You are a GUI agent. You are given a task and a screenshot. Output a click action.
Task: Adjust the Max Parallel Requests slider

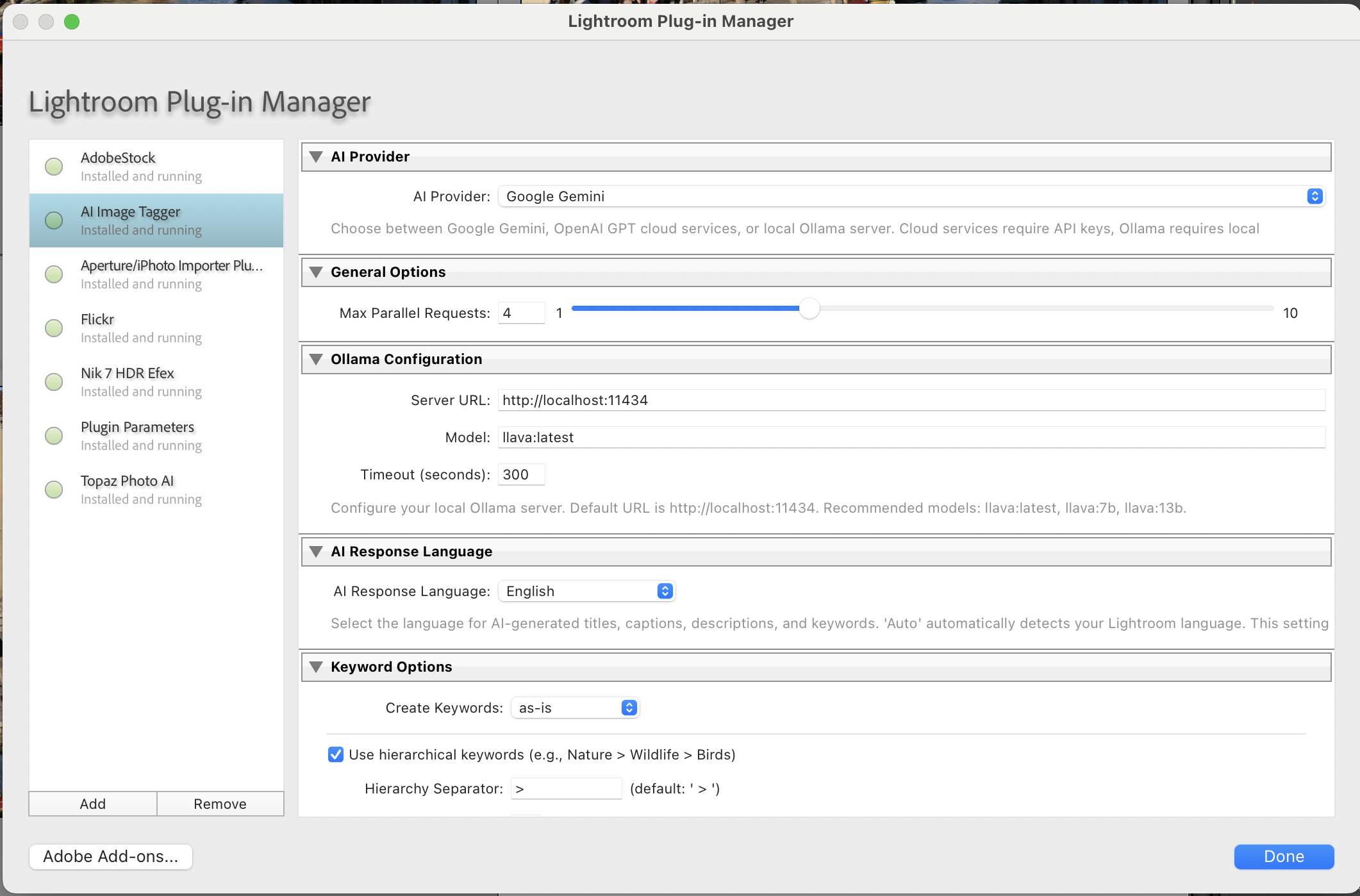[809, 308]
